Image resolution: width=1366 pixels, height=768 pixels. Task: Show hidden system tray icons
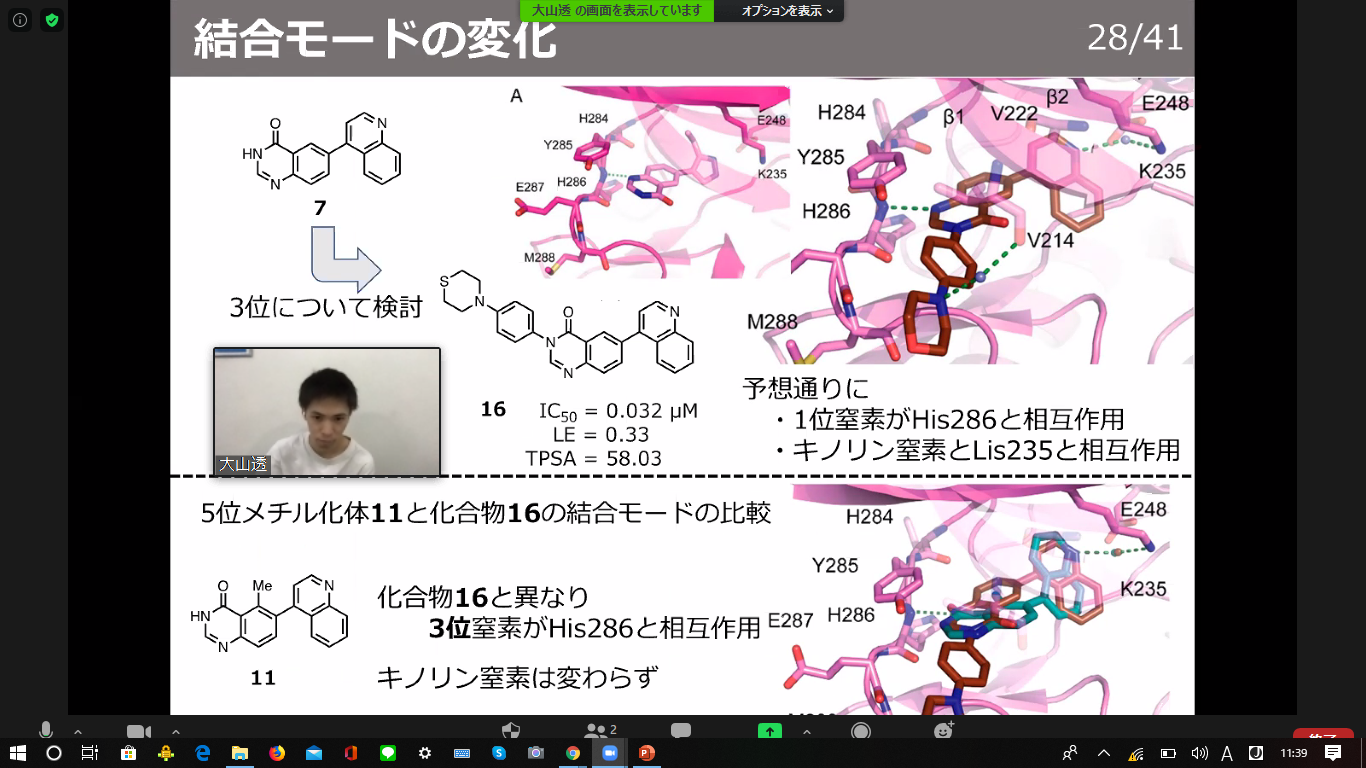pyautogui.click(x=1104, y=753)
